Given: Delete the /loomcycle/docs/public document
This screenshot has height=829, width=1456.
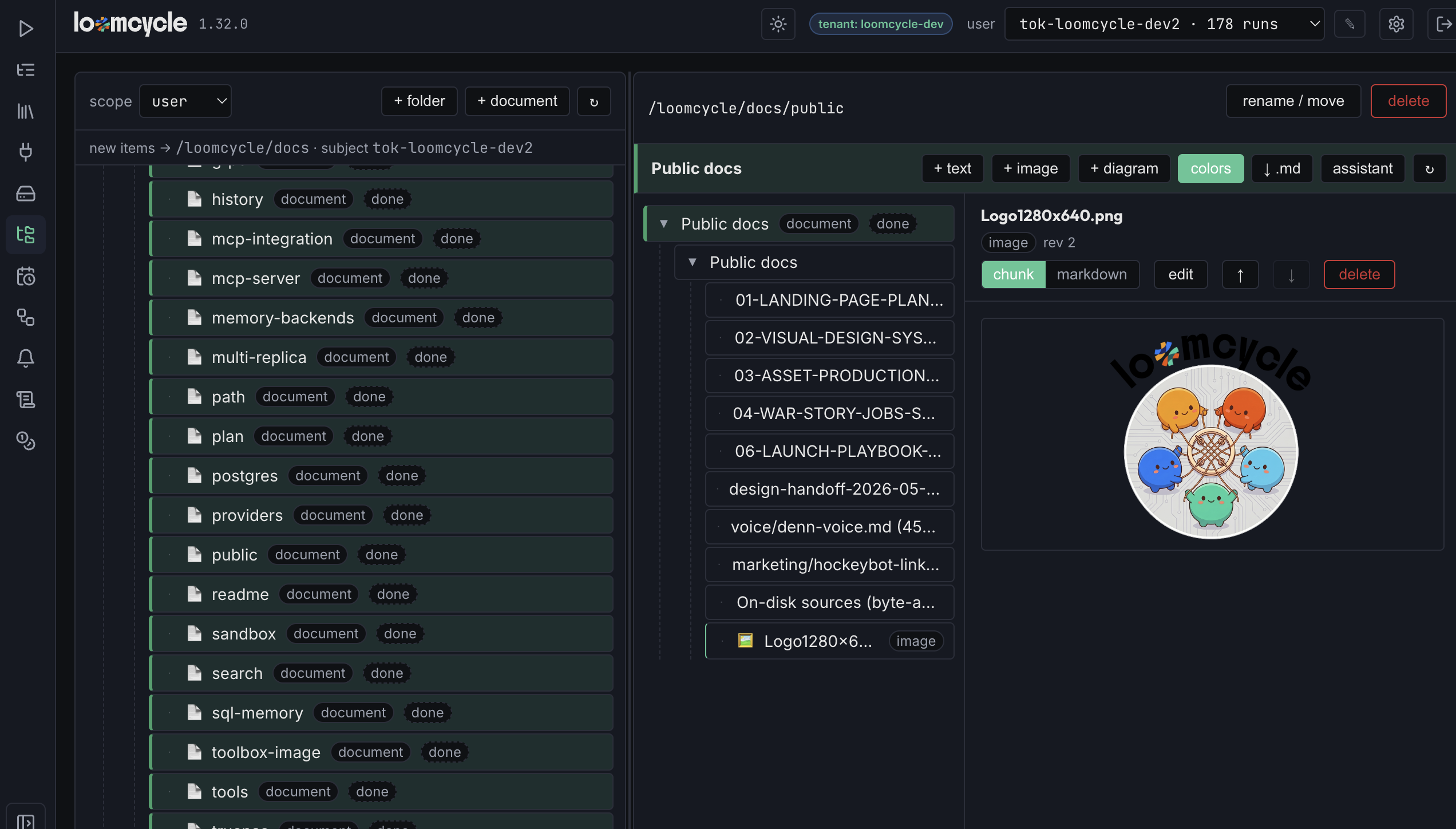Looking at the screenshot, I should point(1408,101).
